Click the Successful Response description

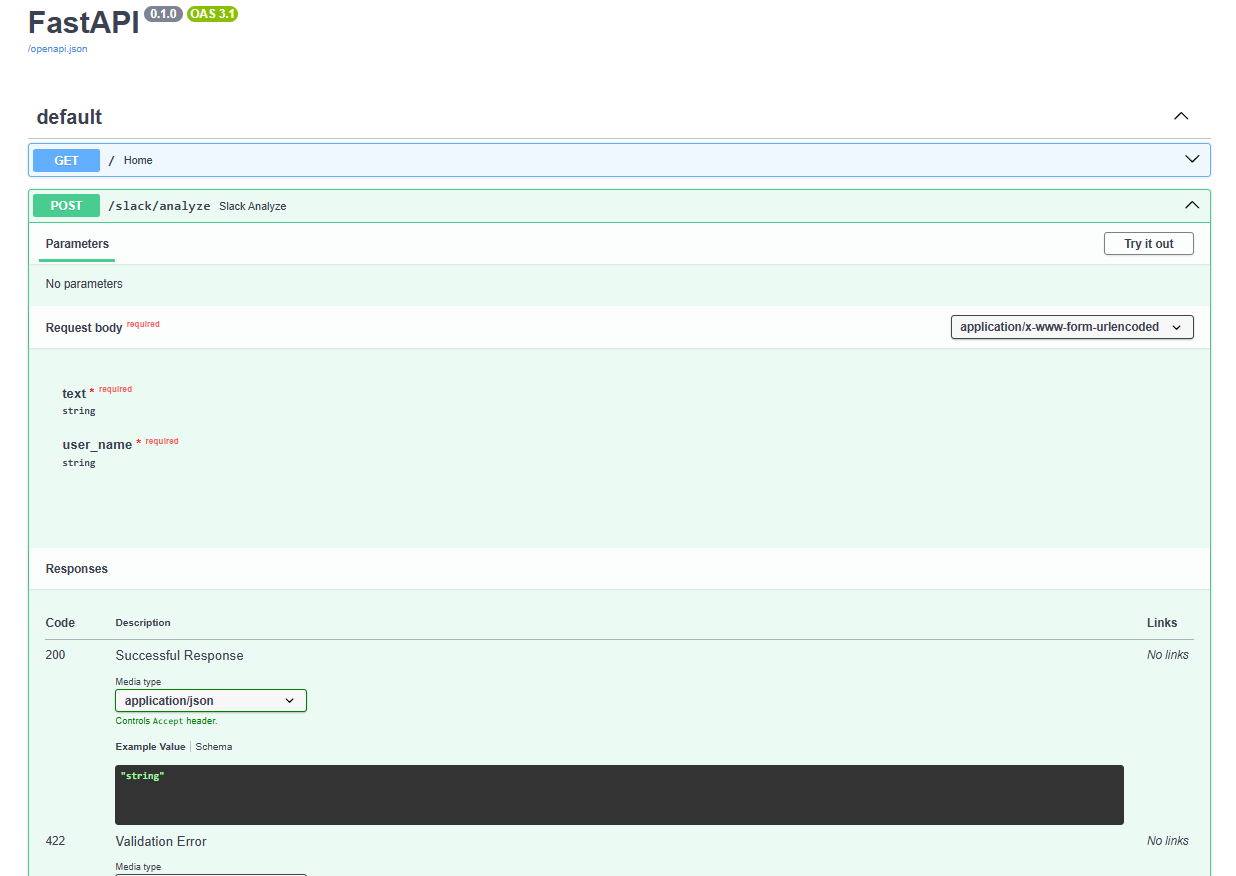tap(179, 656)
